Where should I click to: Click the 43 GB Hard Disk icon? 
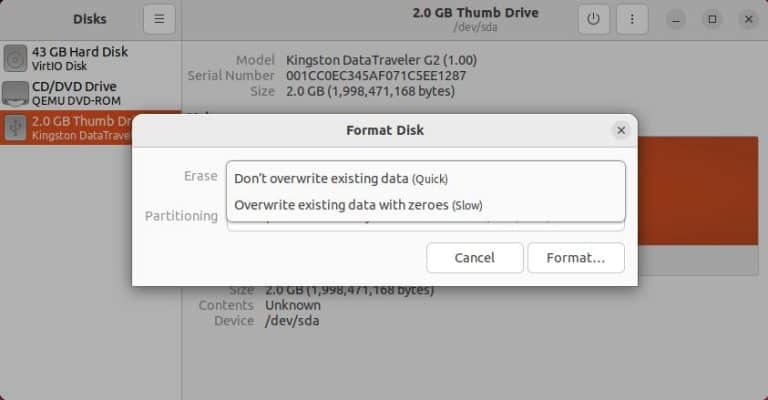(x=15, y=58)
